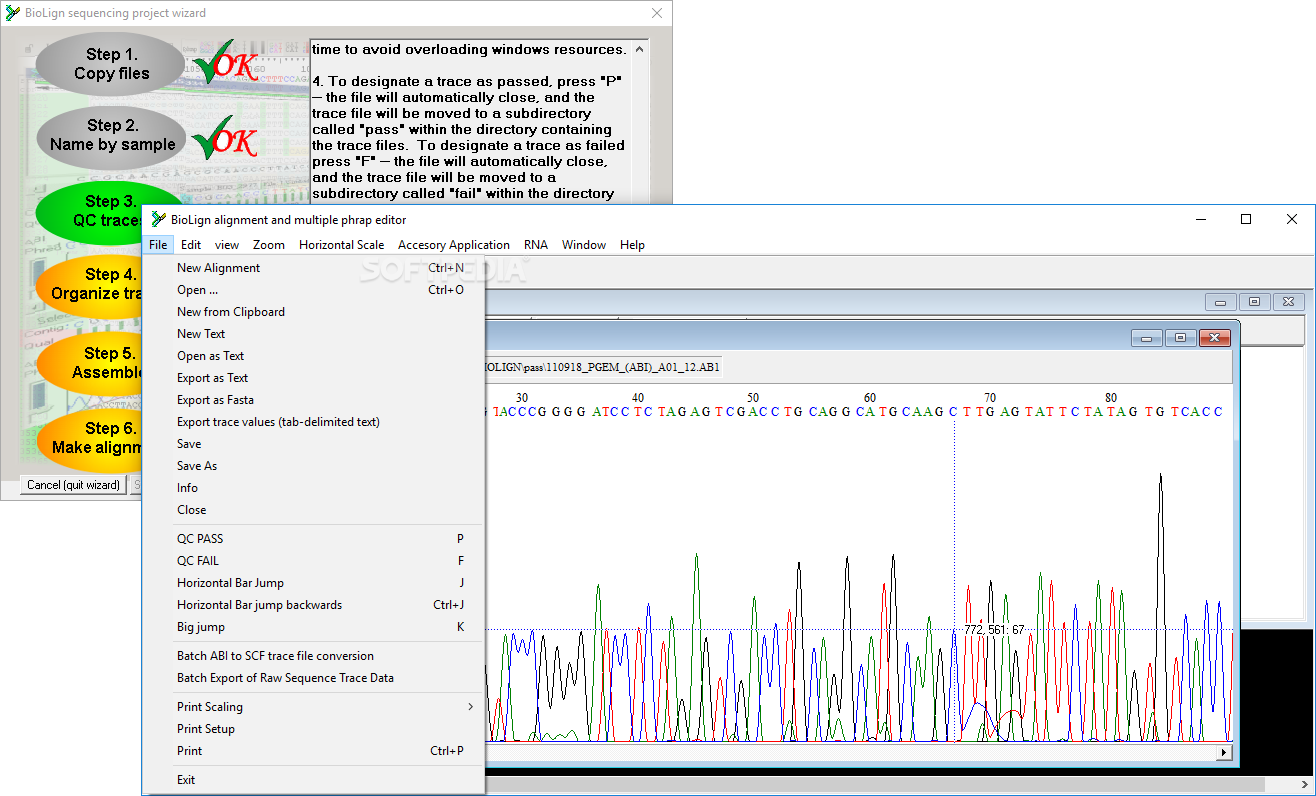Select QC PASS menu entry
Image resolution: width=1316 pixels, height=796 pixels.
[x=314, y=539]
